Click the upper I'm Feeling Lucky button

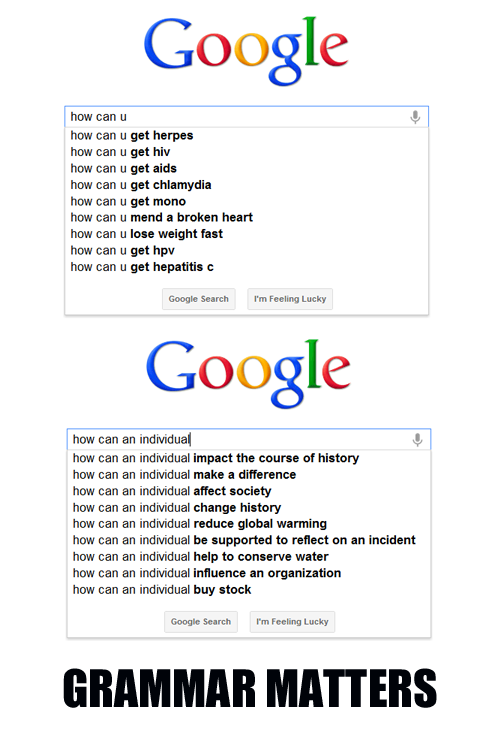pos(290,299)
